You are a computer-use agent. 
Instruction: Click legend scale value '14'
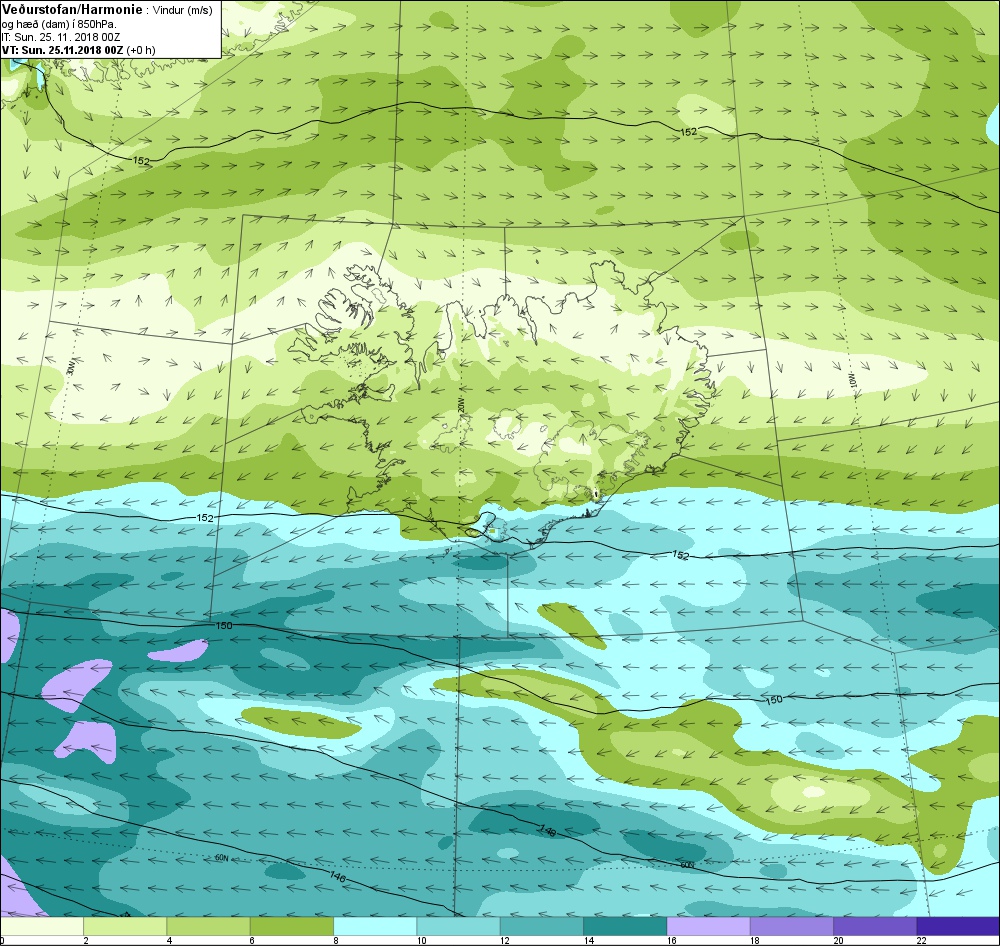(x=589, y=940)
